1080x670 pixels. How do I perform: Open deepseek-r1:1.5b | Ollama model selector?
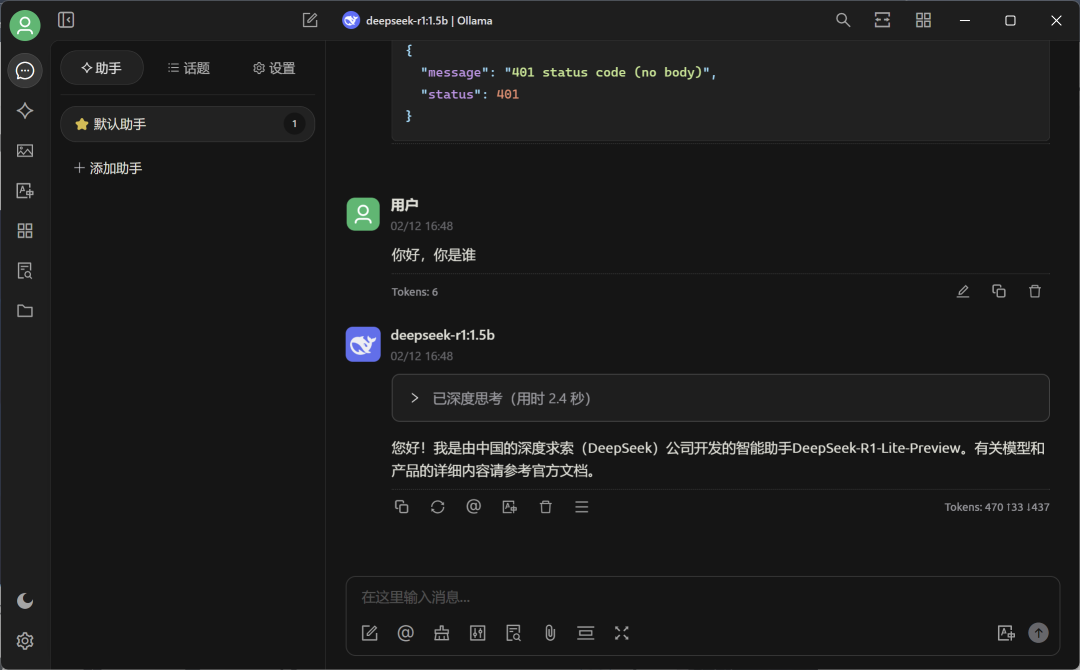pyautogui.click(x=417, y=21)
